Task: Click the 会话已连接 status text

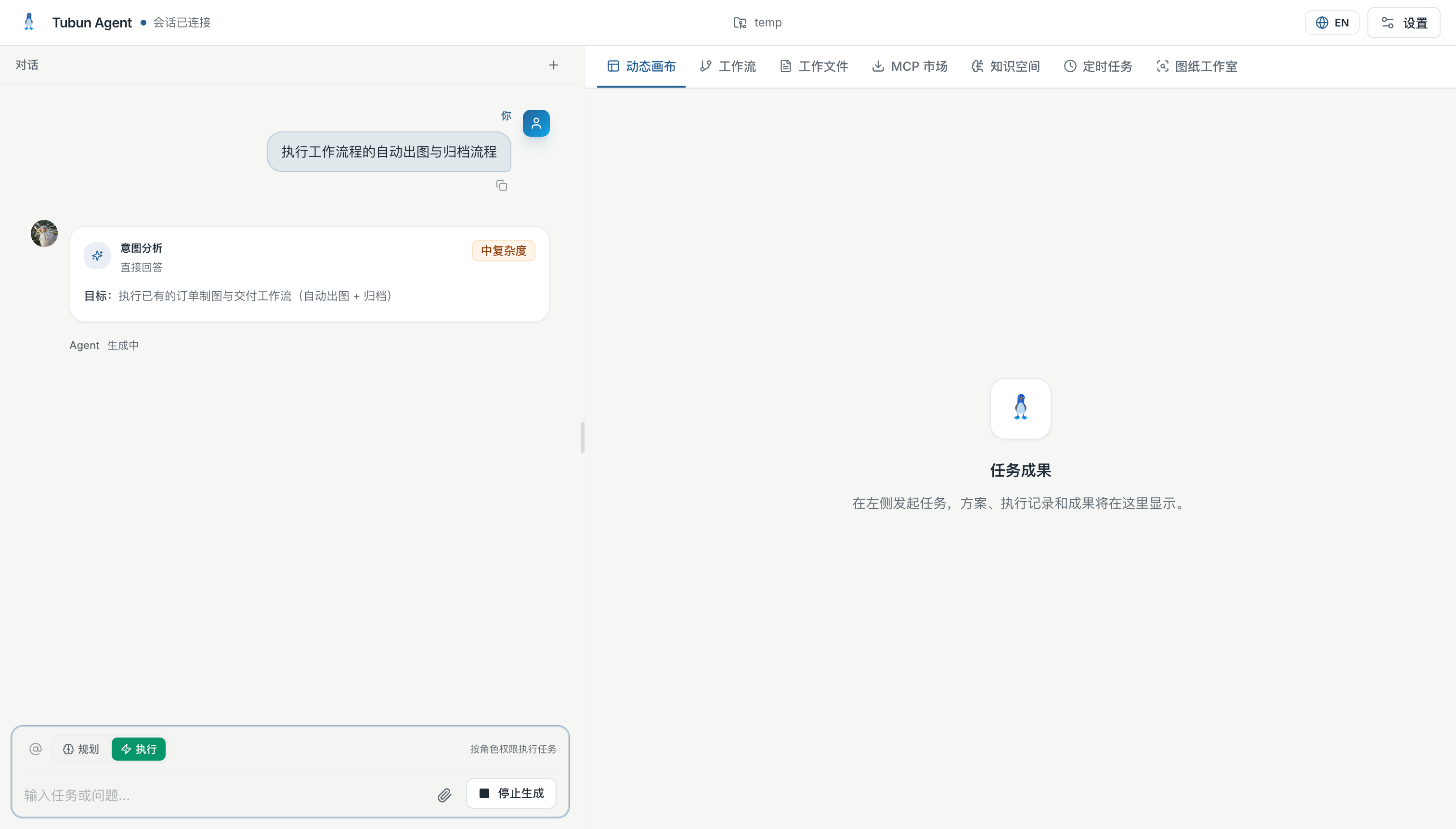Action: click(x=182, y=23)
